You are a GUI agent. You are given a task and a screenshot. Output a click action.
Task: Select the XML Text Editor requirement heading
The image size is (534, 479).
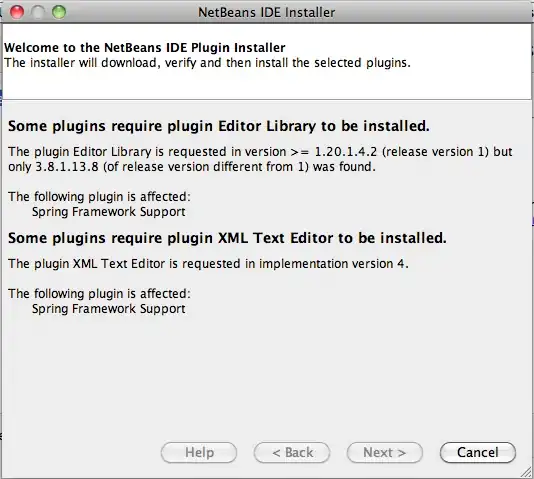click(227, 238)
